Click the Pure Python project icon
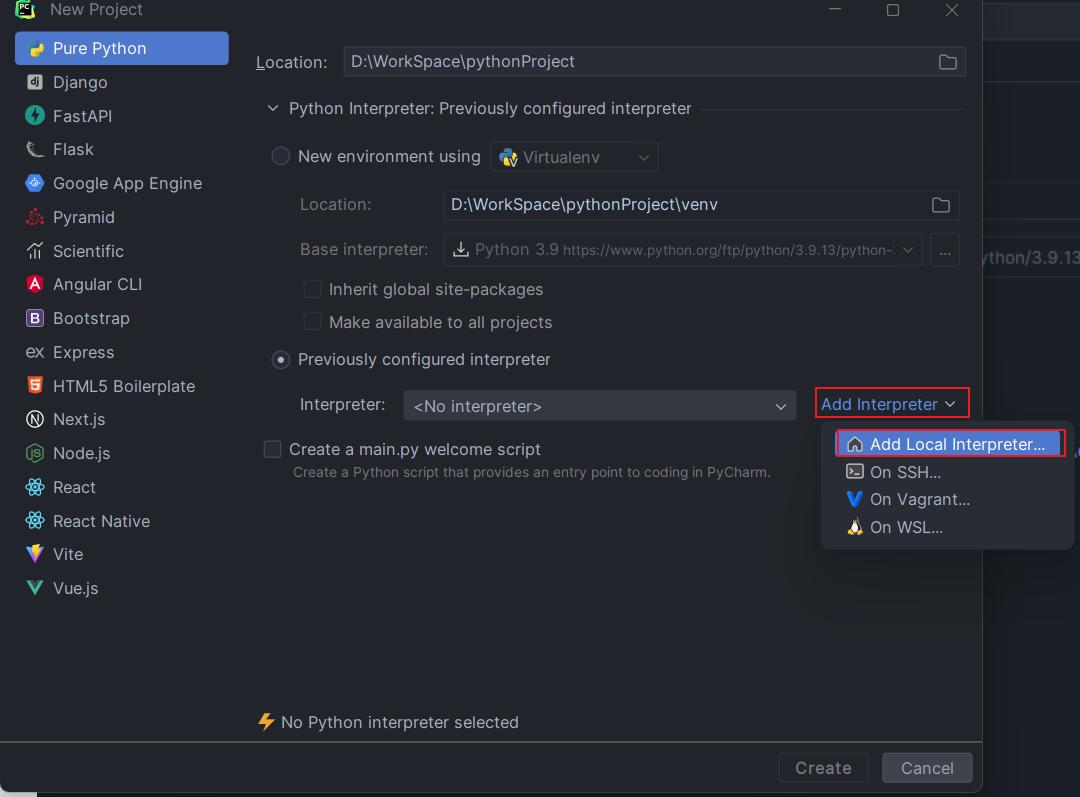Viewport: 1080px width, 797px height. coord(35,49)
